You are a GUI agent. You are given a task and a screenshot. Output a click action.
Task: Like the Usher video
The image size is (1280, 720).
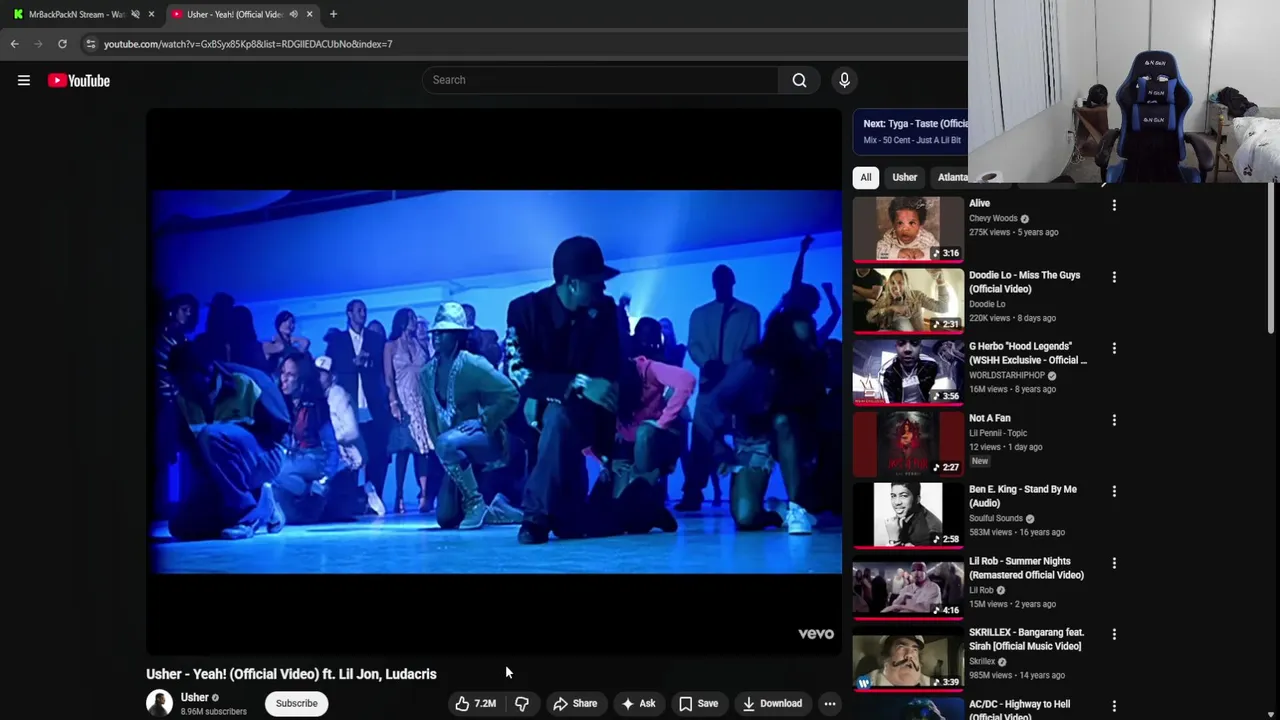click(475, 704)
